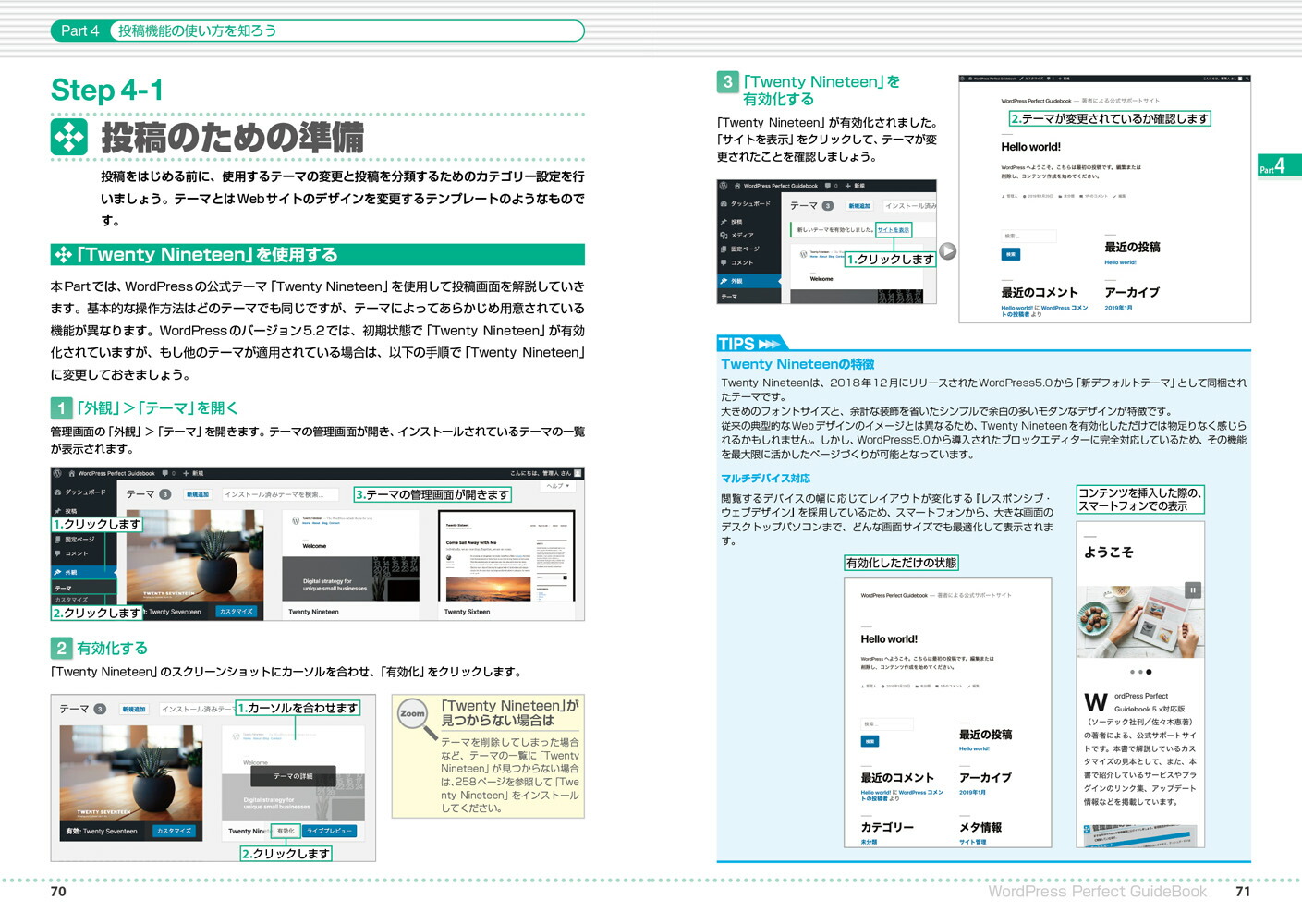
Task: Click 新規追加 button in step 2 screenshot
Action: (x=134, y=709)
